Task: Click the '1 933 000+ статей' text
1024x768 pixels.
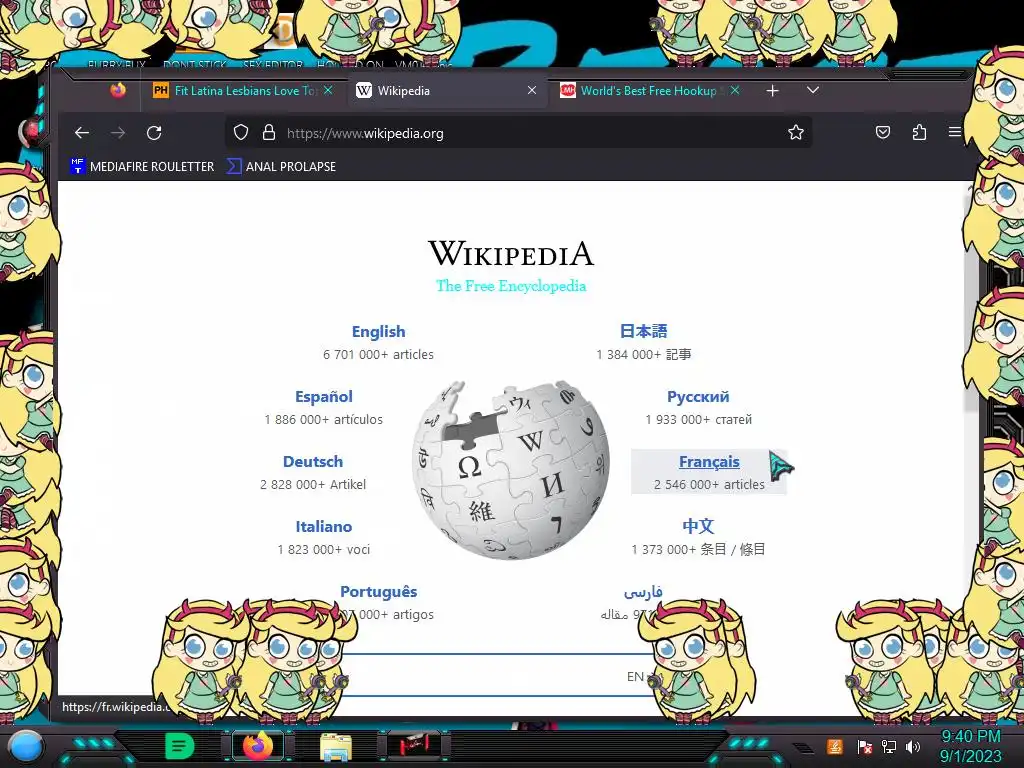Action: coord(698,420)
